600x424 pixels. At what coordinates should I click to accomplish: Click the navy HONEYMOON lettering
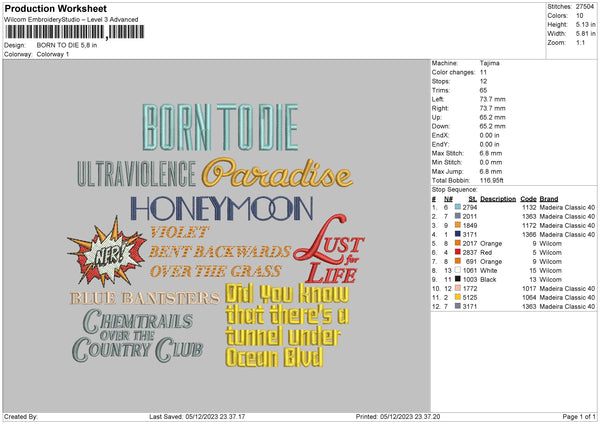pyautogui.click(x=222, y=209)
